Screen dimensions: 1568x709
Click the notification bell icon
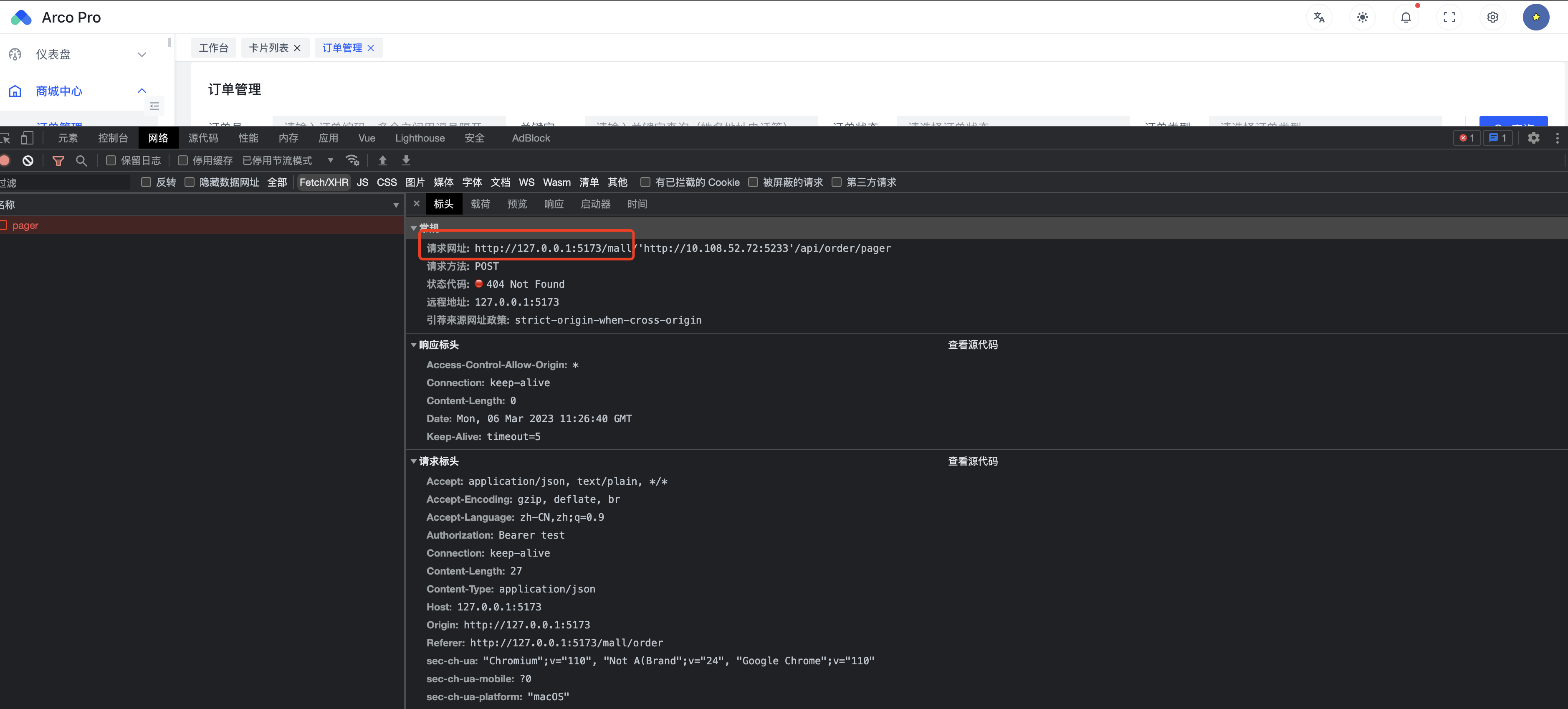[x=1406, y=17]
